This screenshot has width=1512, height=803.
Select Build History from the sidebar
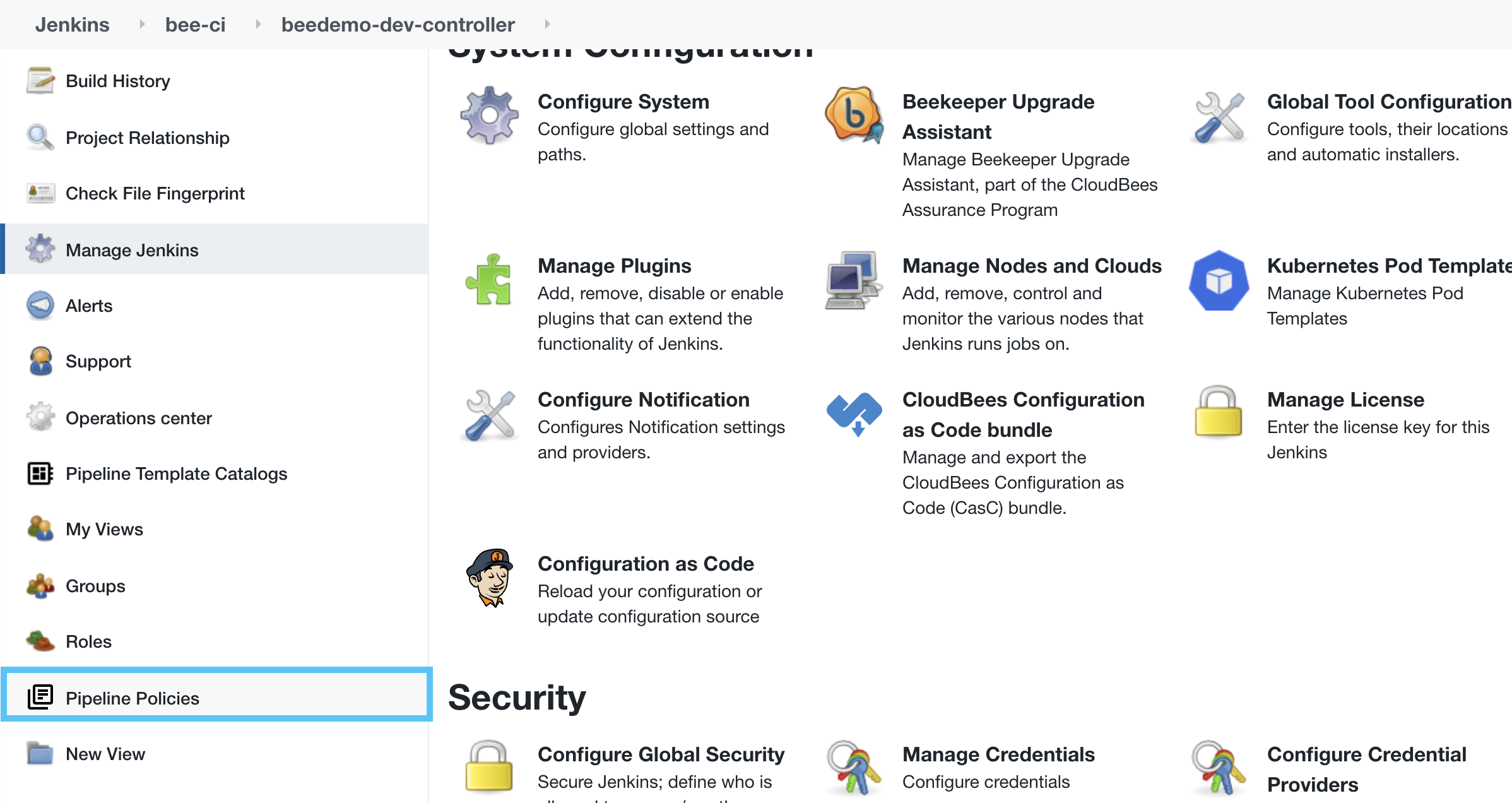(118, 81)
